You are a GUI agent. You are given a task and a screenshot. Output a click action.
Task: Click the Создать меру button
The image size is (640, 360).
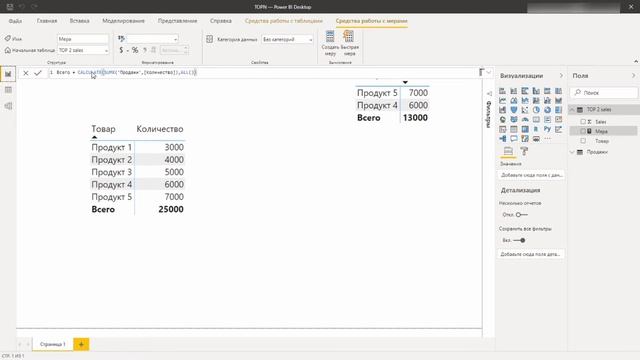coord(330,43)
